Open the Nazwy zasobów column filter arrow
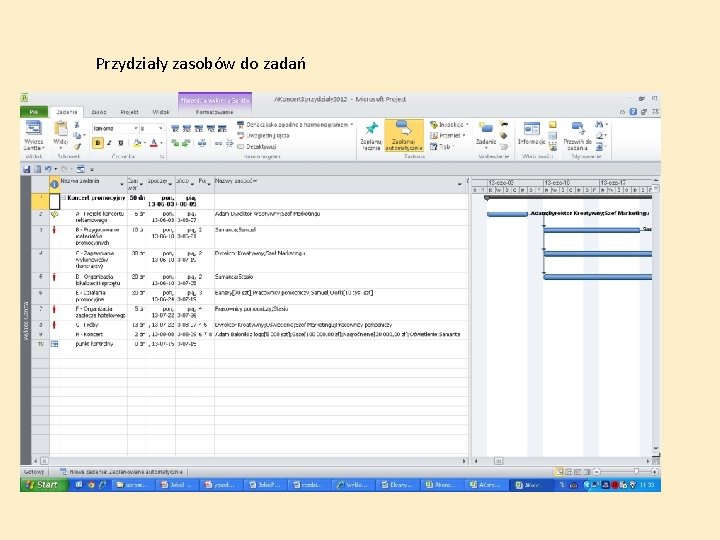The image size is (720, 540). click(460, 184)
